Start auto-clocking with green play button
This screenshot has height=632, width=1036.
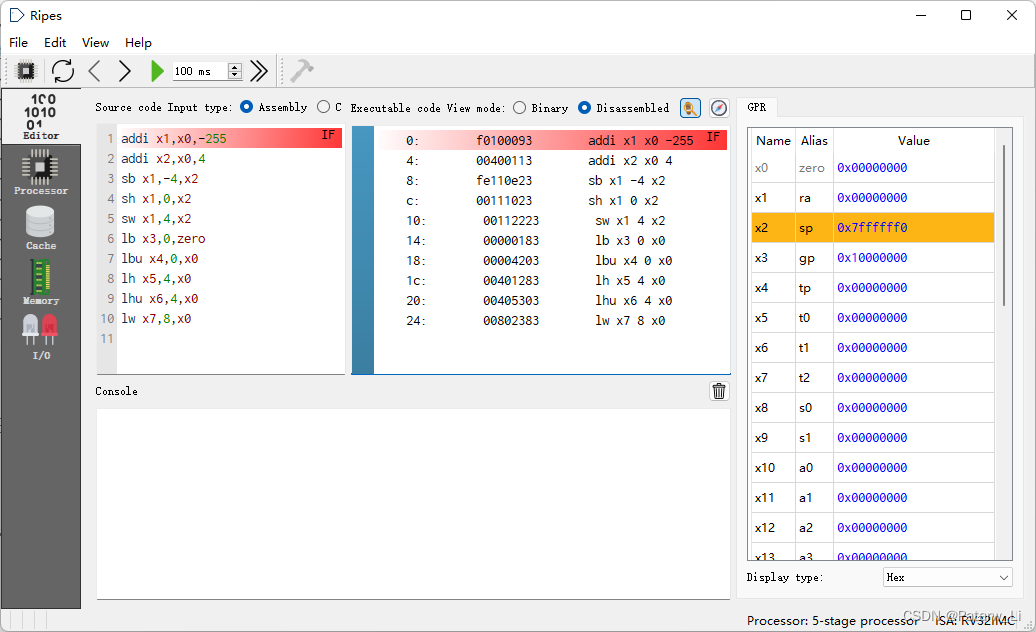157,71
